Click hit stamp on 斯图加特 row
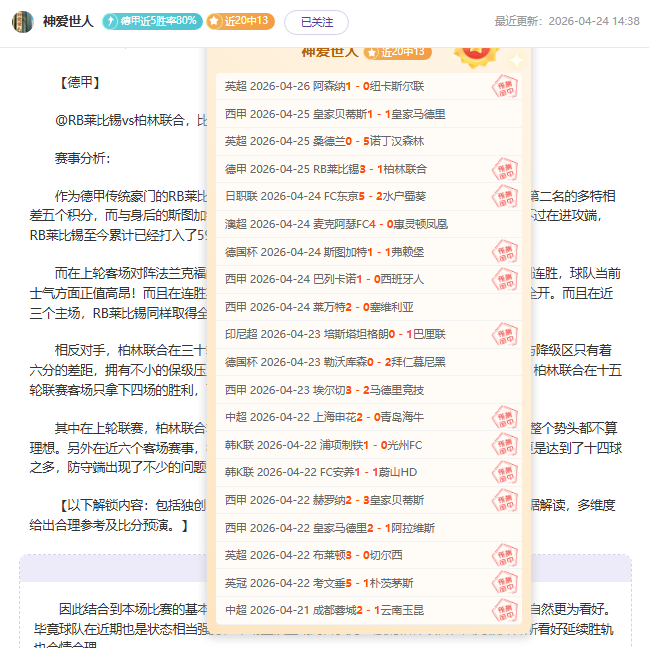 (505, 252)
